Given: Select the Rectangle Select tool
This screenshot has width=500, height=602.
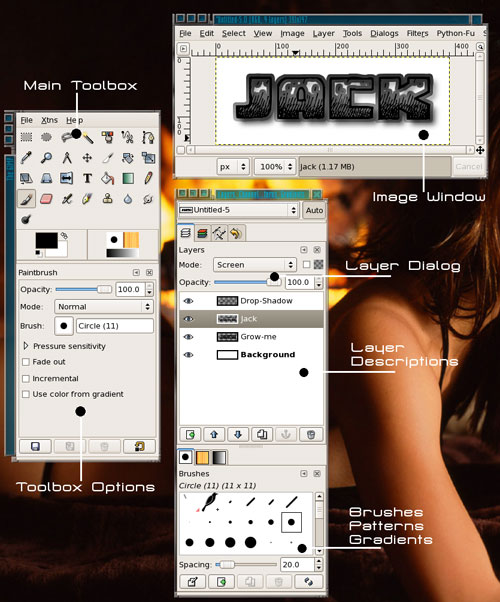Looking at the screenshot, I should tap(26, 137).
